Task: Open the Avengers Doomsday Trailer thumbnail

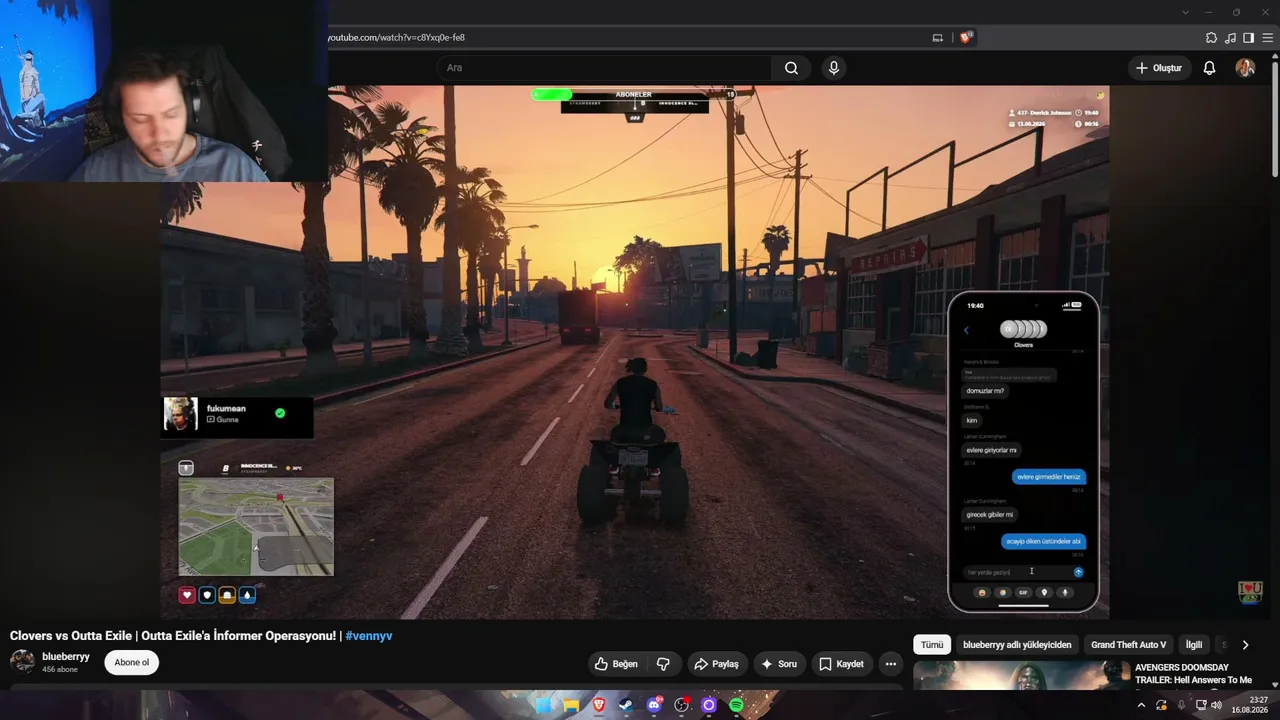Action: [x=1021, y=675]
